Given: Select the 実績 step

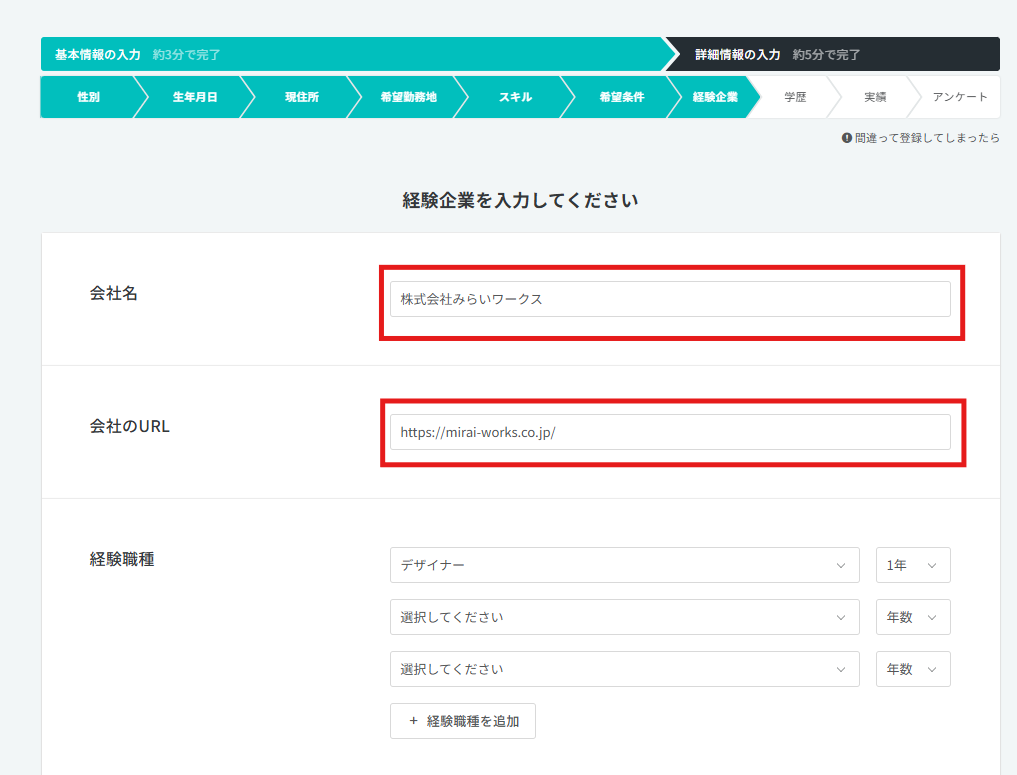Looking at the screenshot, I should (875, 97).
